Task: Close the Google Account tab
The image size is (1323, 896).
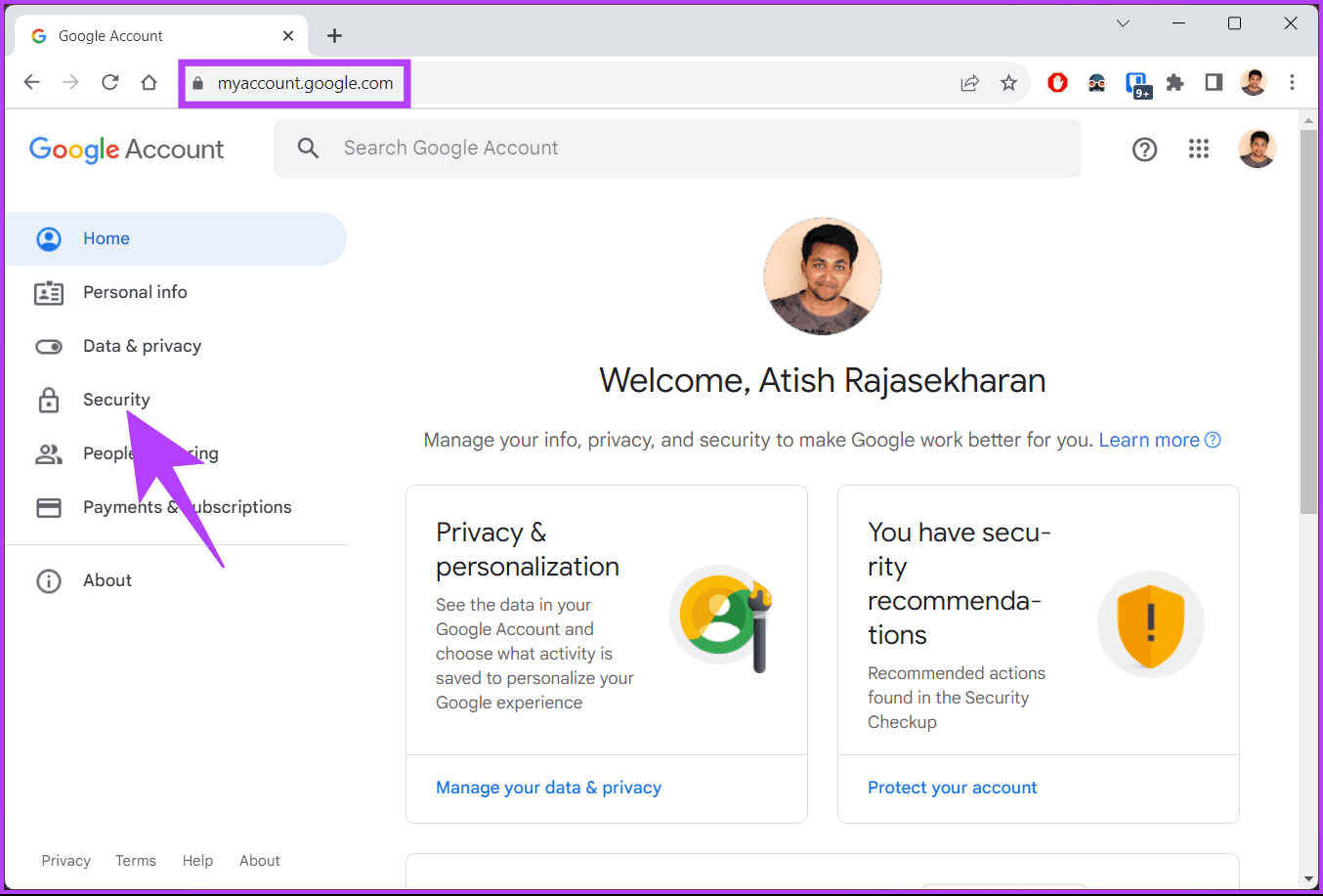Action: 288,35
